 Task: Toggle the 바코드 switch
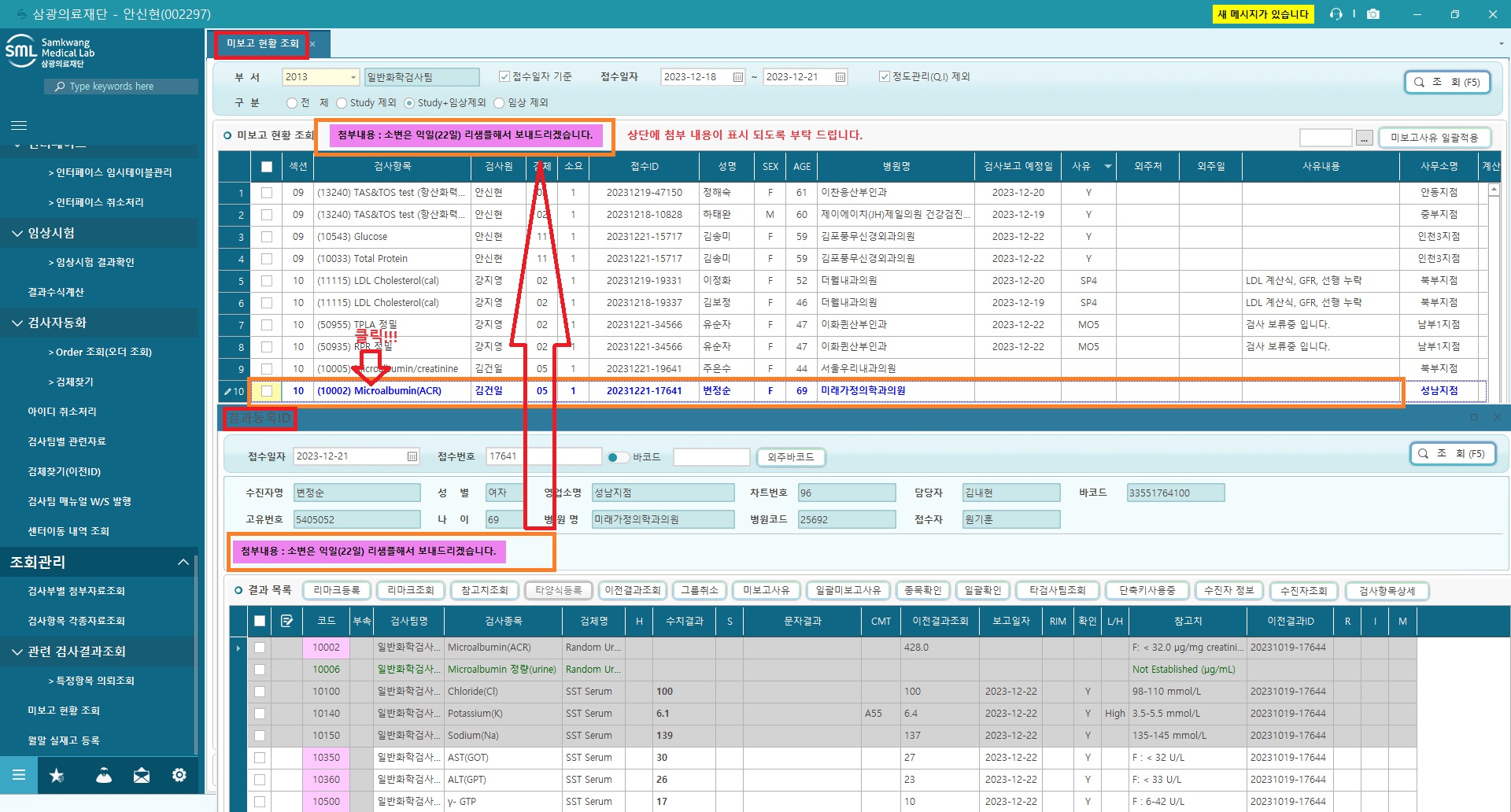(x=618, y=457)
